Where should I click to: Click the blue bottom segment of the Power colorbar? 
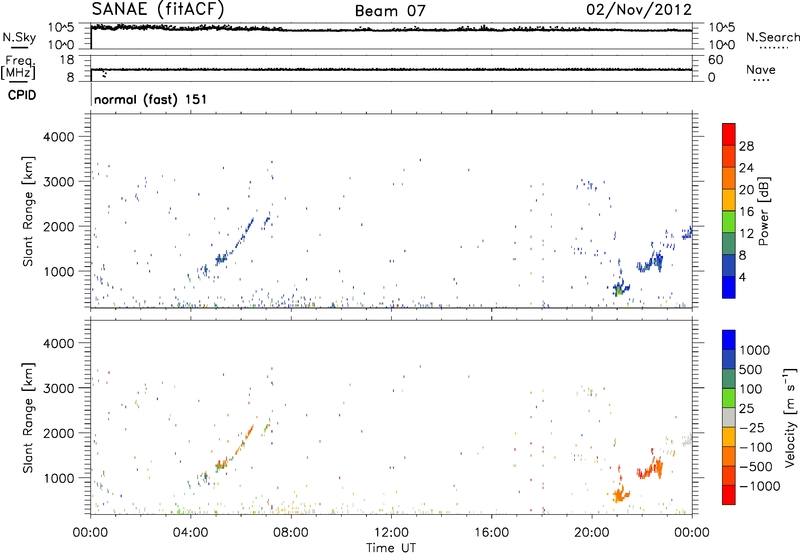pyautogui.click(x=729, y=287)
